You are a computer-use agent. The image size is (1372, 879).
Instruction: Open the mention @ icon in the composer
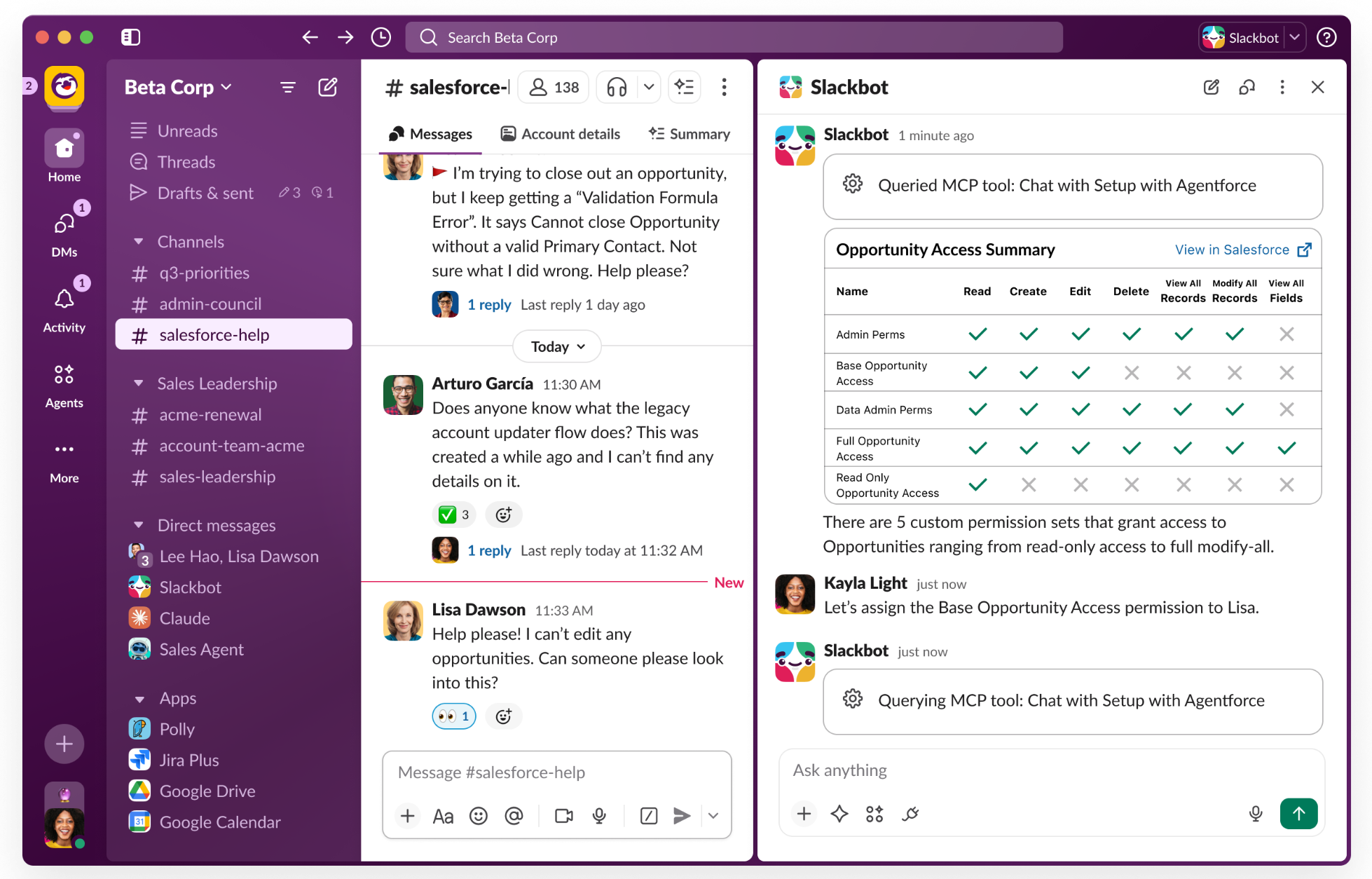[x=515, y=815]
